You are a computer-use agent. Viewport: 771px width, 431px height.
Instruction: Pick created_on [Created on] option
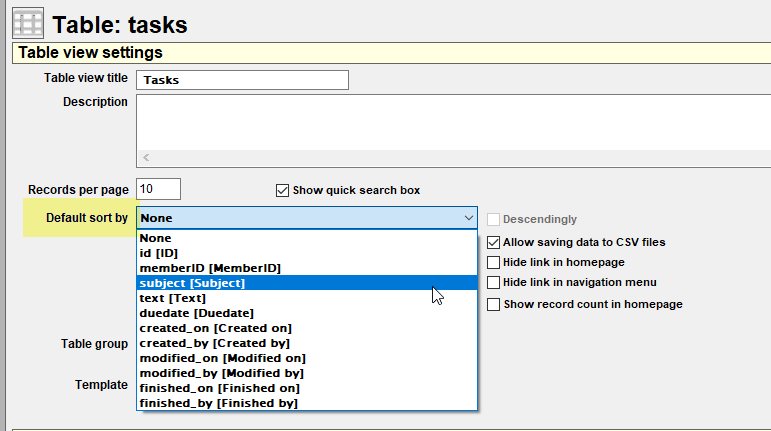click(307, 328)
